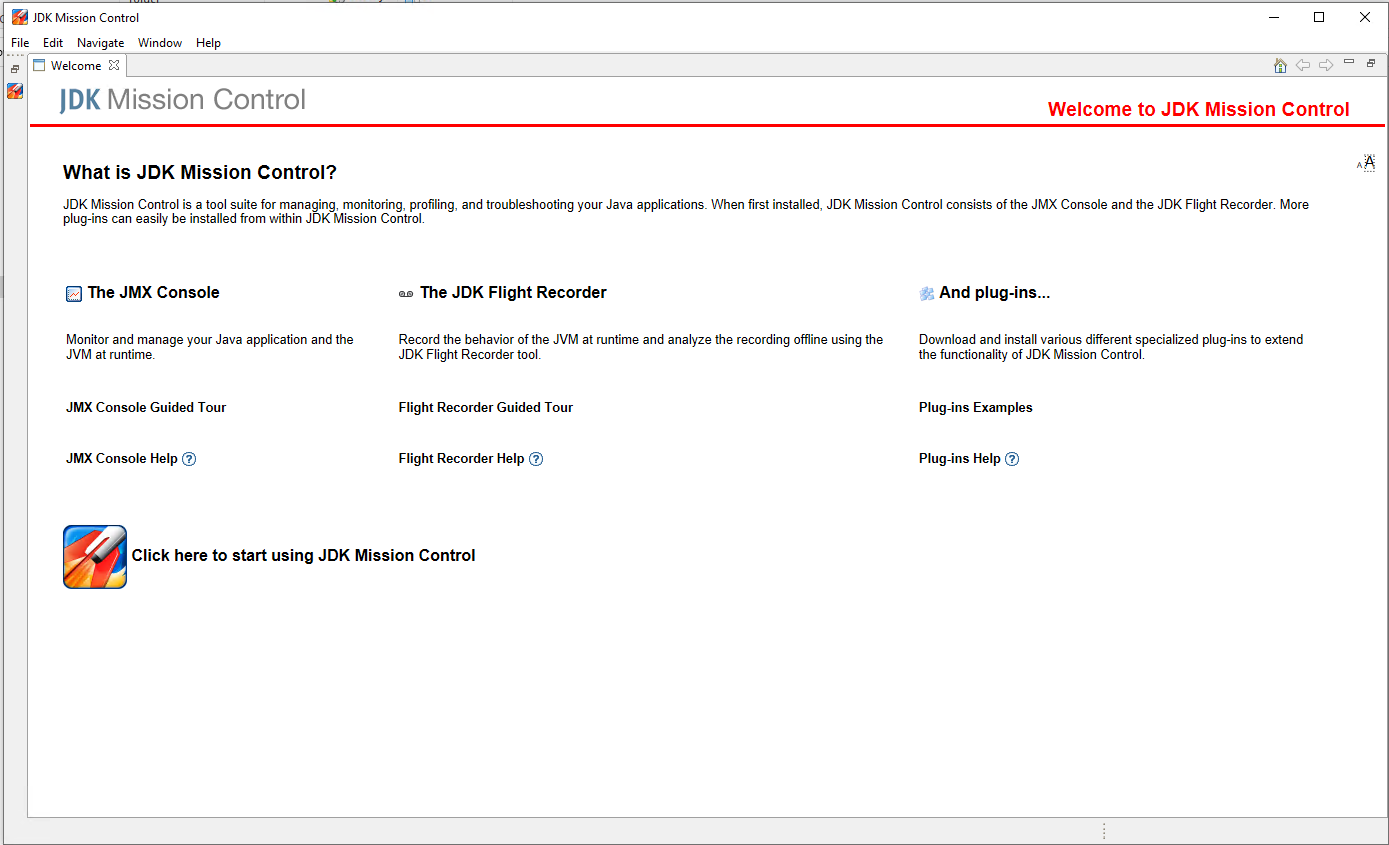The width and height of the screenshot is (1389, 845).
Task: Click the back navigation arrow
Action: coord(1303,66)
